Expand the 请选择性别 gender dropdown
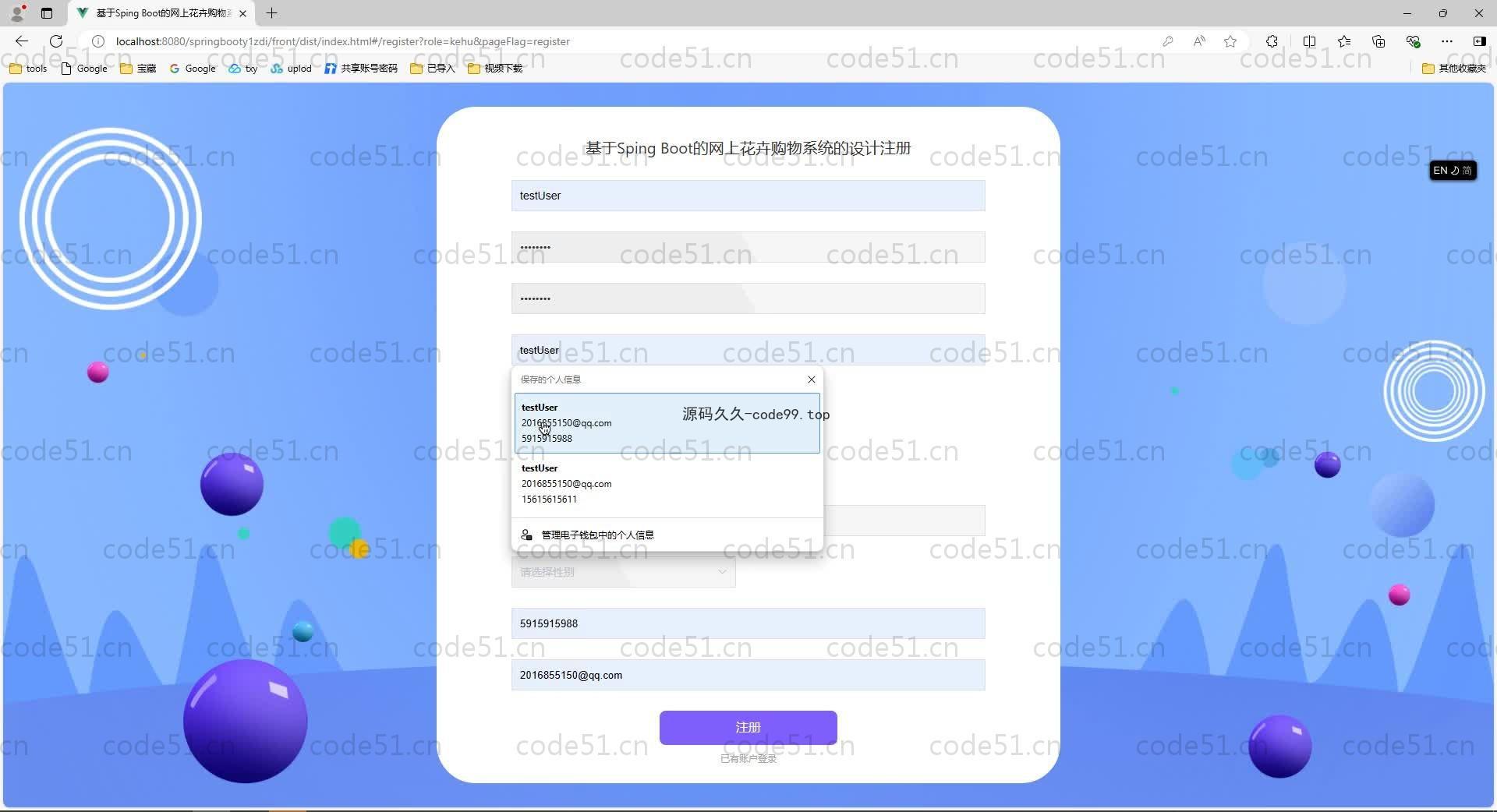Image resolution: width=1497 pixels, height=812 pixels. coord(623,572)
